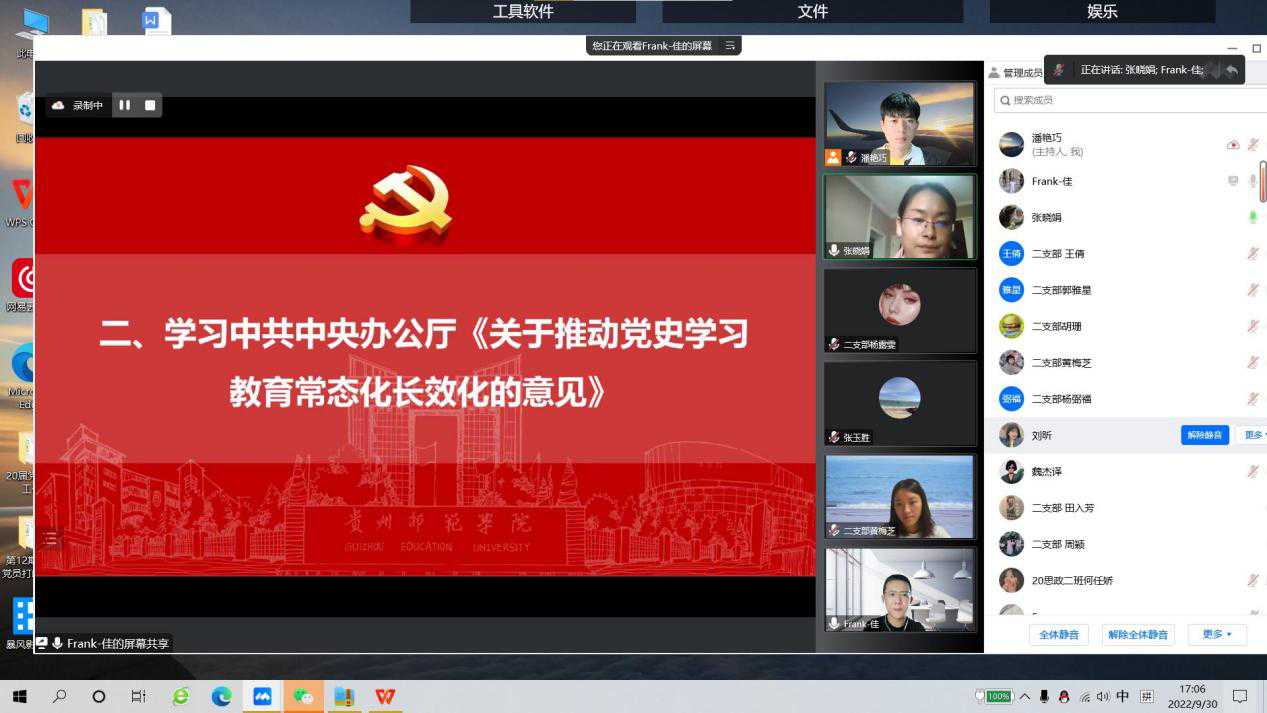Stop the cloud recording
The height and width of the screenshot is (713, 1267).
[150, 105]
